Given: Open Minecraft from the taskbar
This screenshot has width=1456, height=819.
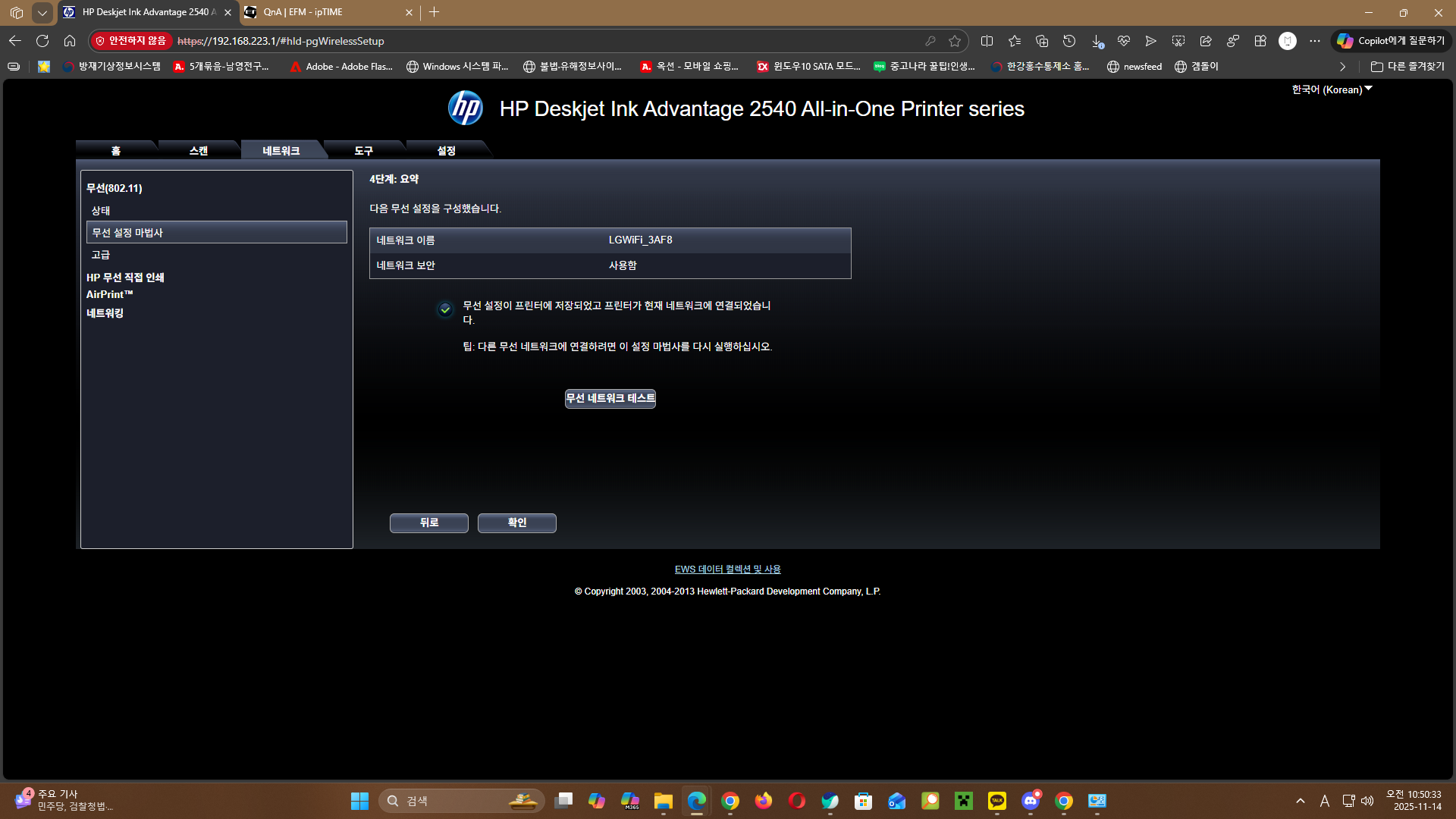Looking at the screenshot, I should 964,801.
